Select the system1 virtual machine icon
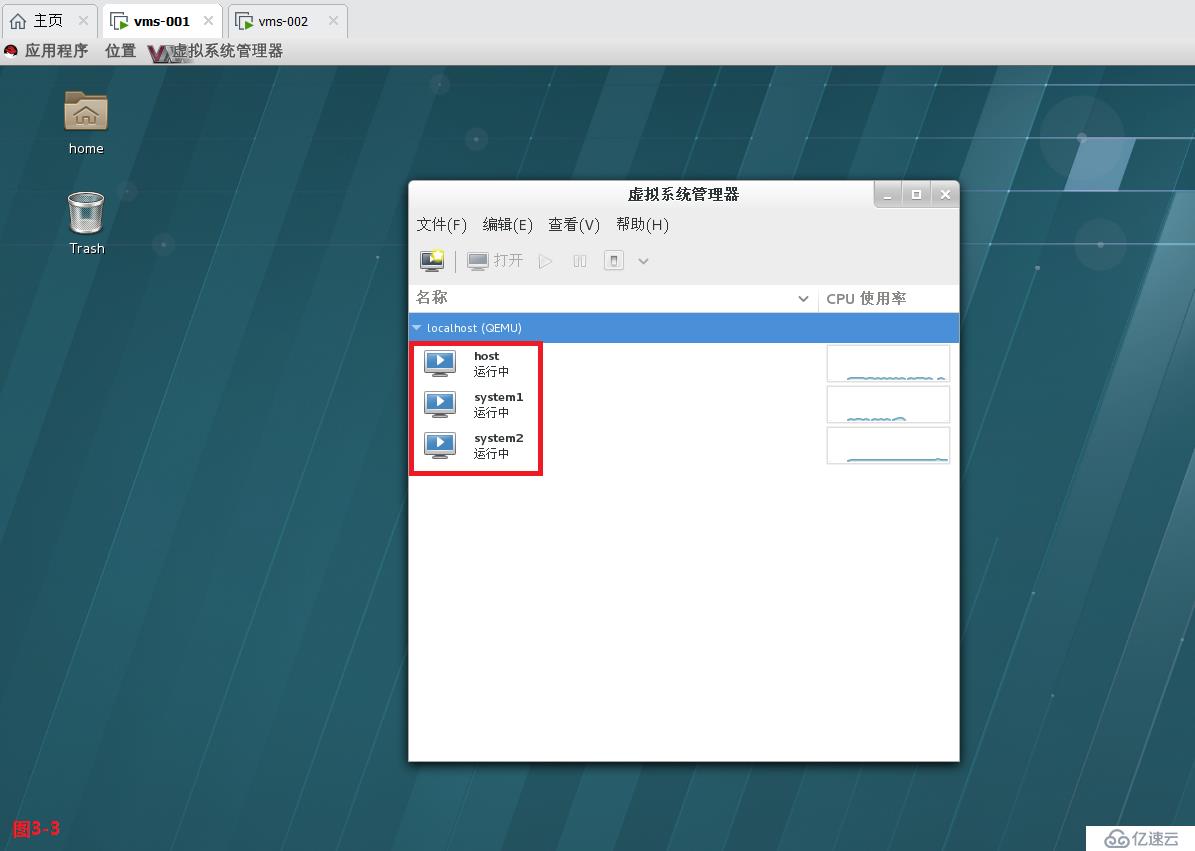The width and height of the screenshot is (1195, 851). 441,405
